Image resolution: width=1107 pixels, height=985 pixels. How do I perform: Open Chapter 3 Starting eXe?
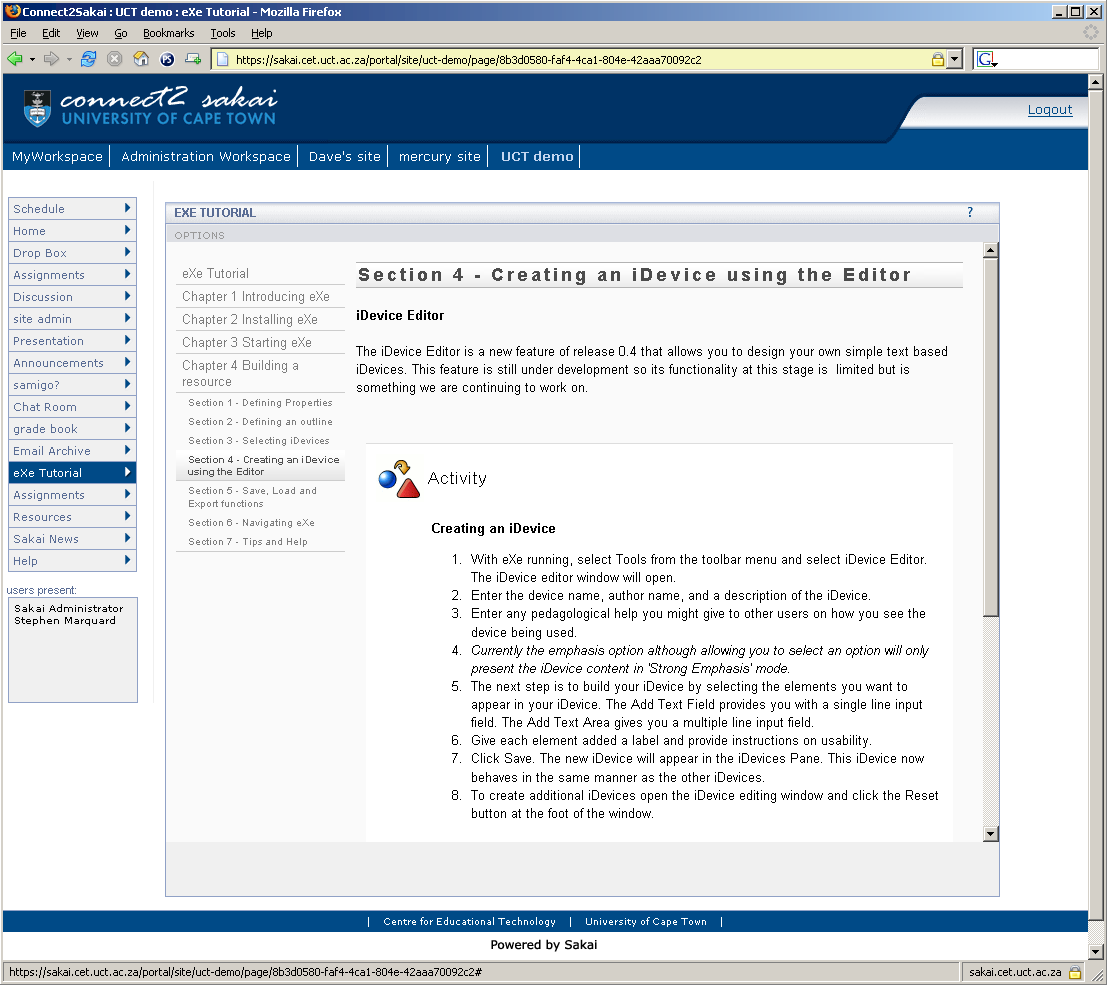coord(246,342)
